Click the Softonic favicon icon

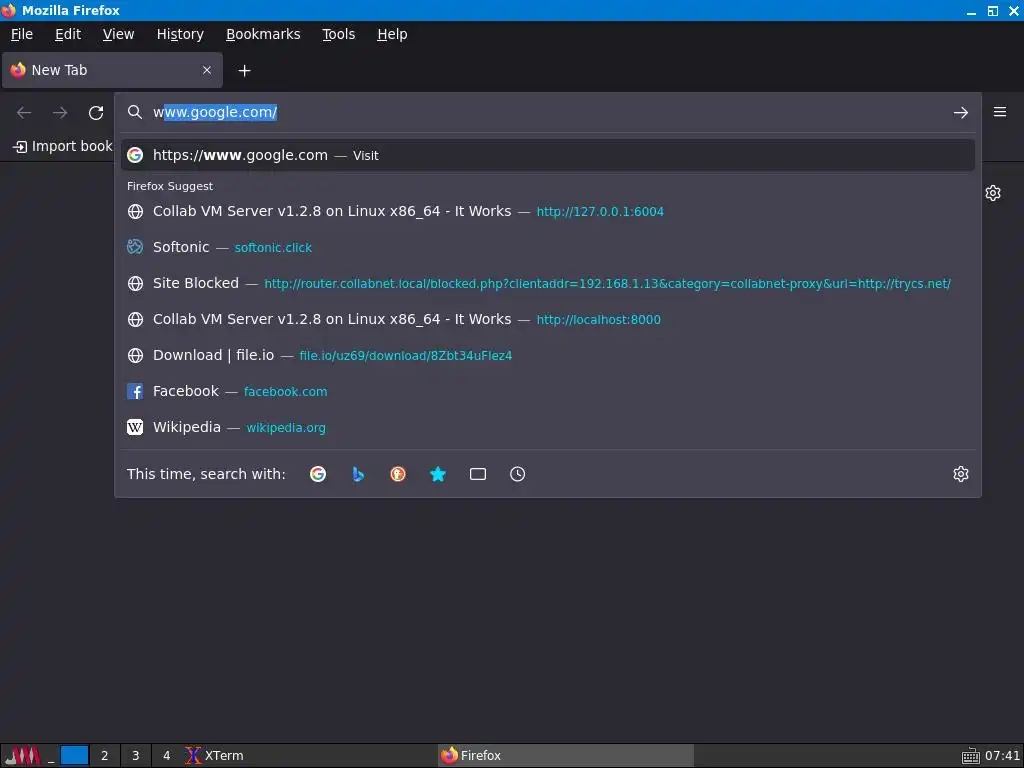point(135,247)
